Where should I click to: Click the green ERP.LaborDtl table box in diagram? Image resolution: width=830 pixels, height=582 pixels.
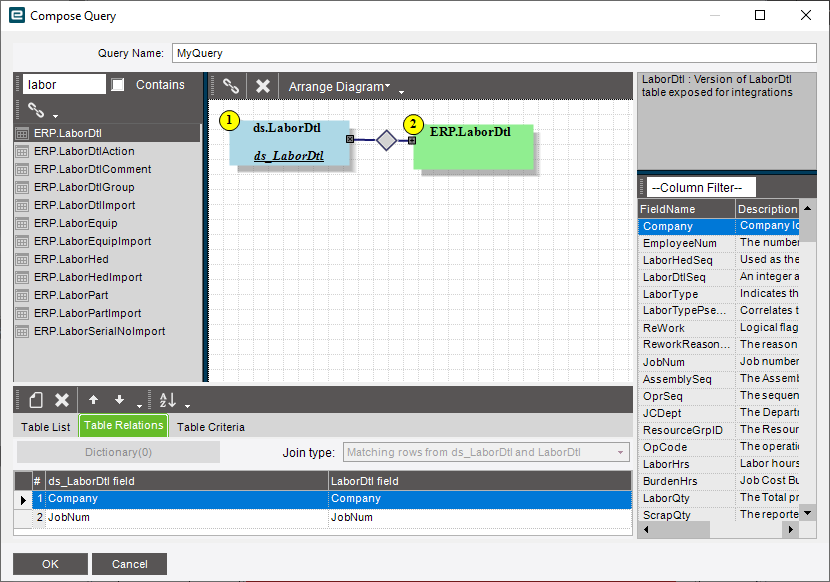(473, 147)
